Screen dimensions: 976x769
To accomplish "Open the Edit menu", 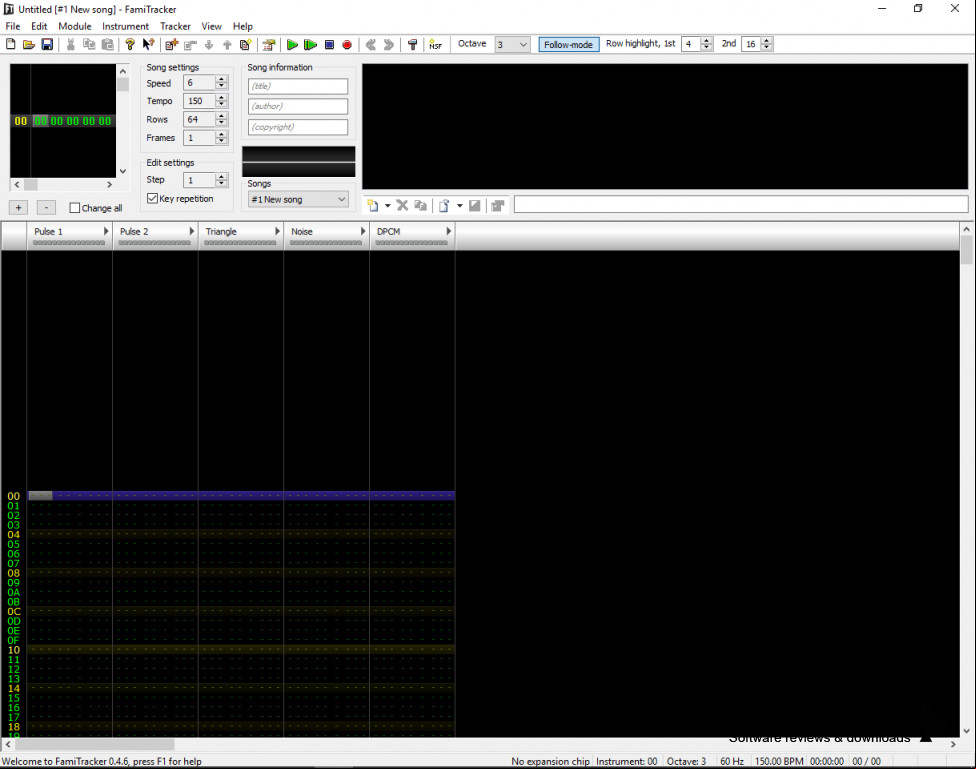I will coord(39,26).
